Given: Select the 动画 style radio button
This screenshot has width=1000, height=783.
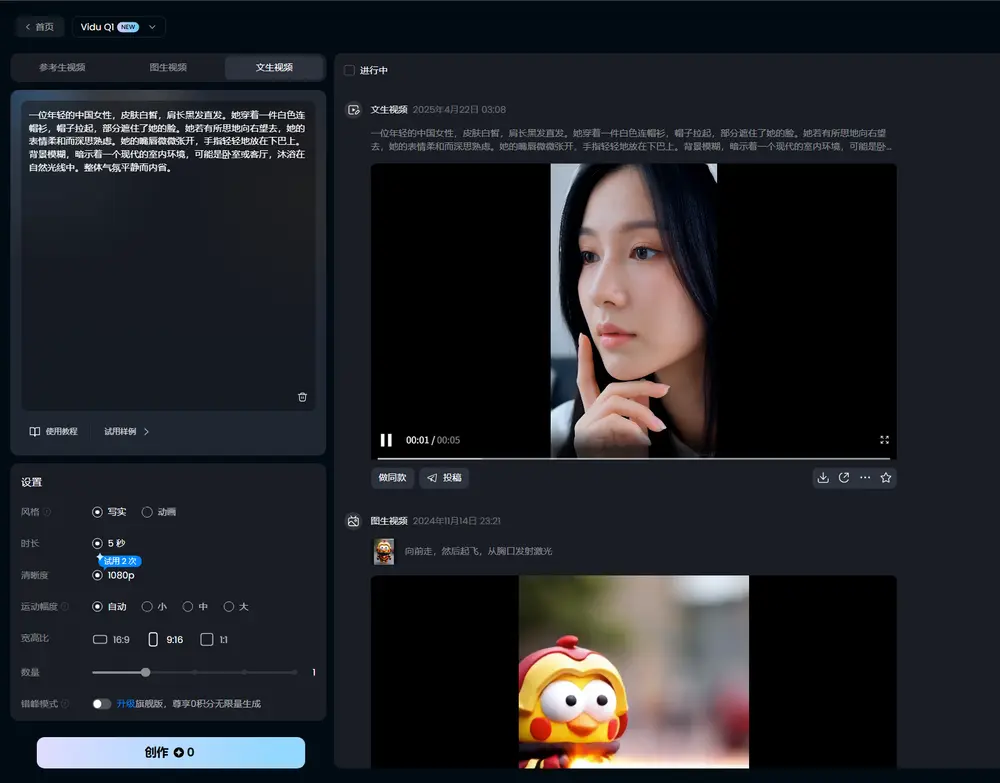Looking at the screenshot, I should tap(147, 512).
